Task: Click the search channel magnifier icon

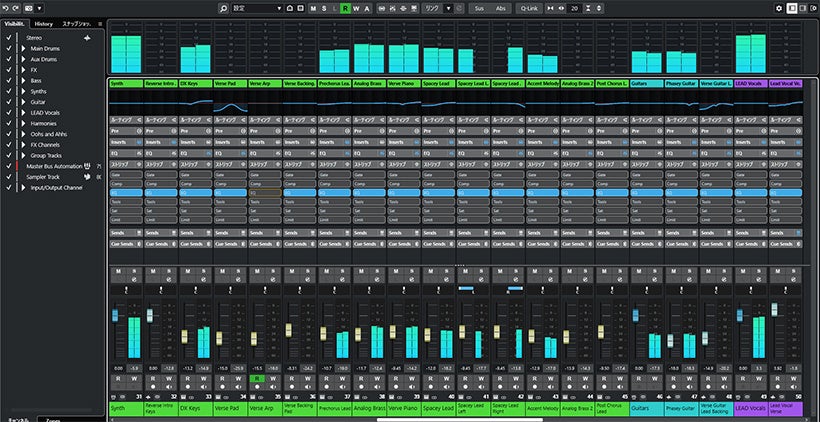Action: click(223, 8)
